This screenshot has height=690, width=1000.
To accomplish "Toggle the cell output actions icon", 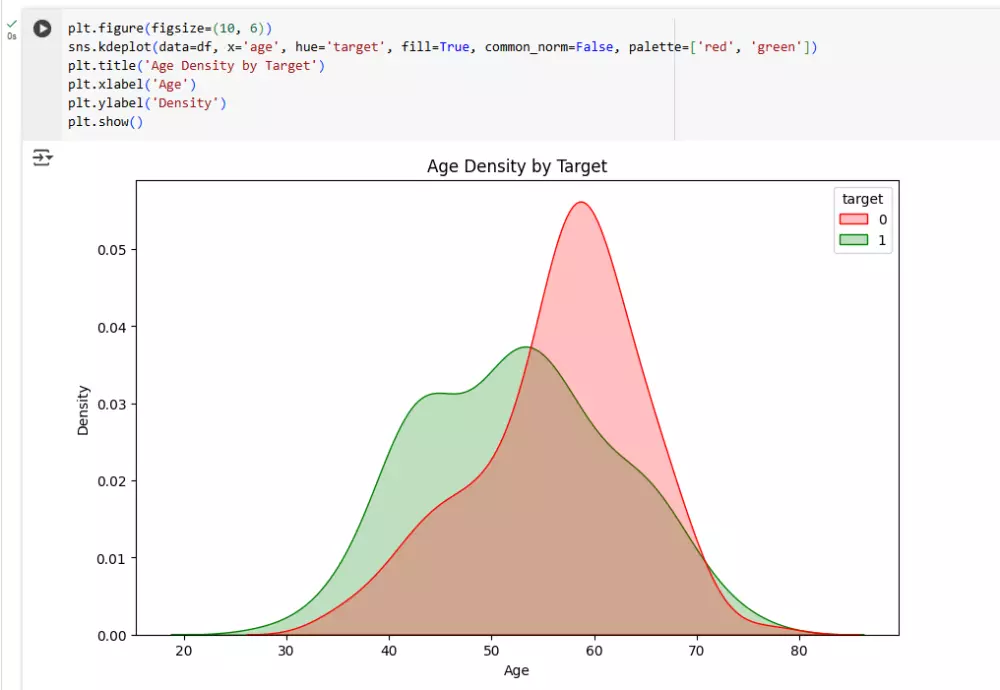I will [43, 158].
